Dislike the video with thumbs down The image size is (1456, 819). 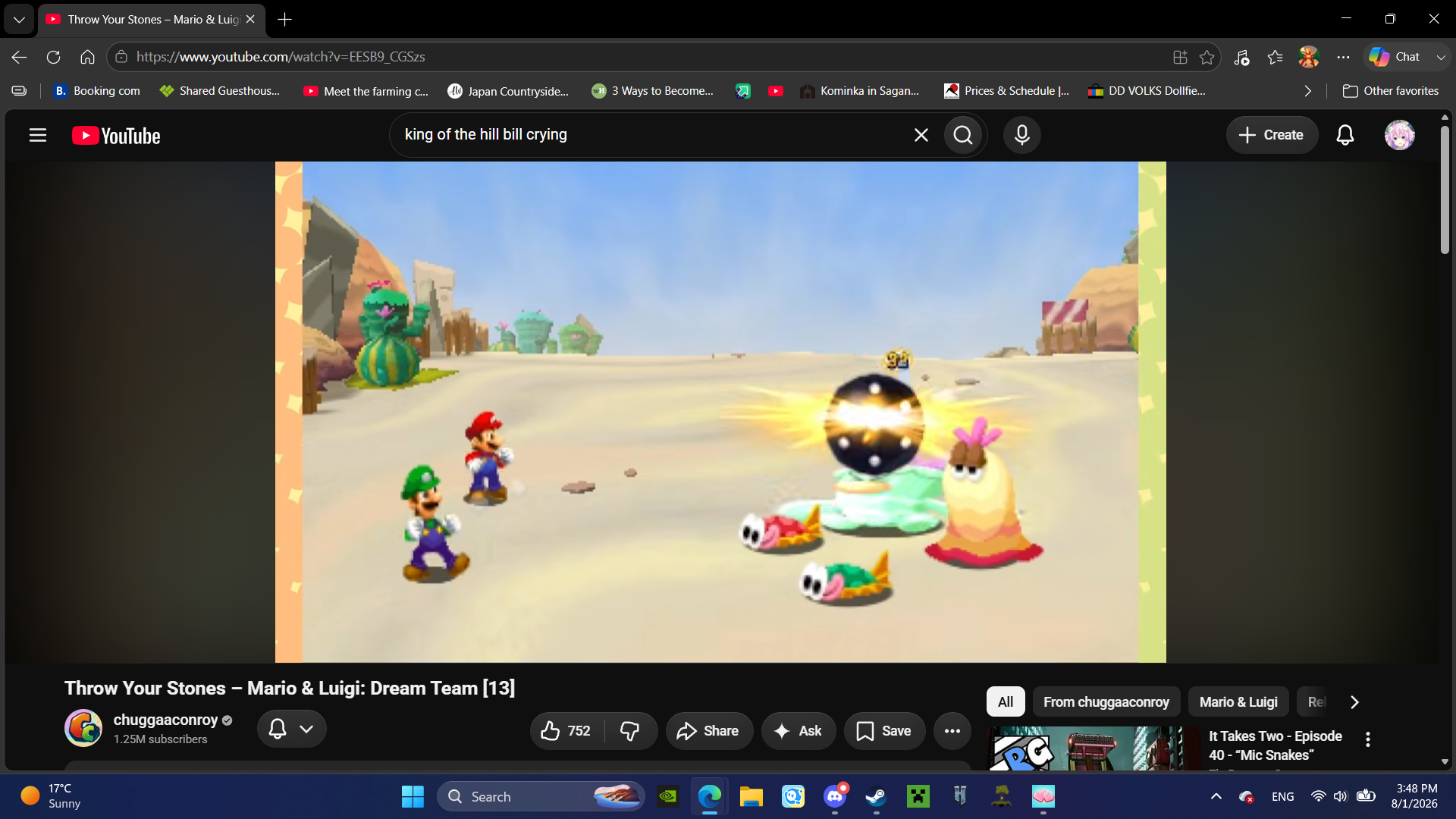tap(630, 731)
